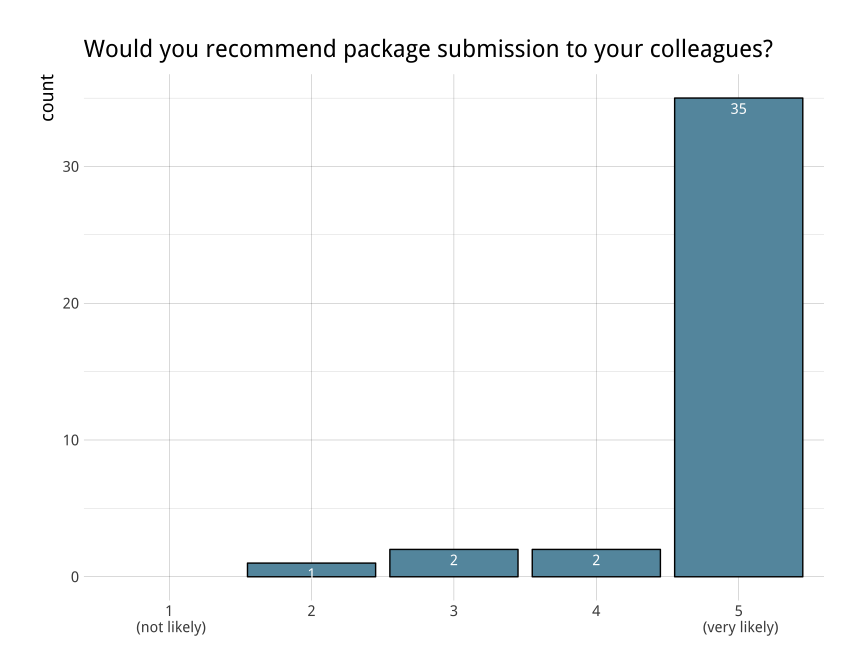The height and width of the screenshot is (672, 864).
Task: Click the chart title about package submission
Action: [x=428, y=49]
